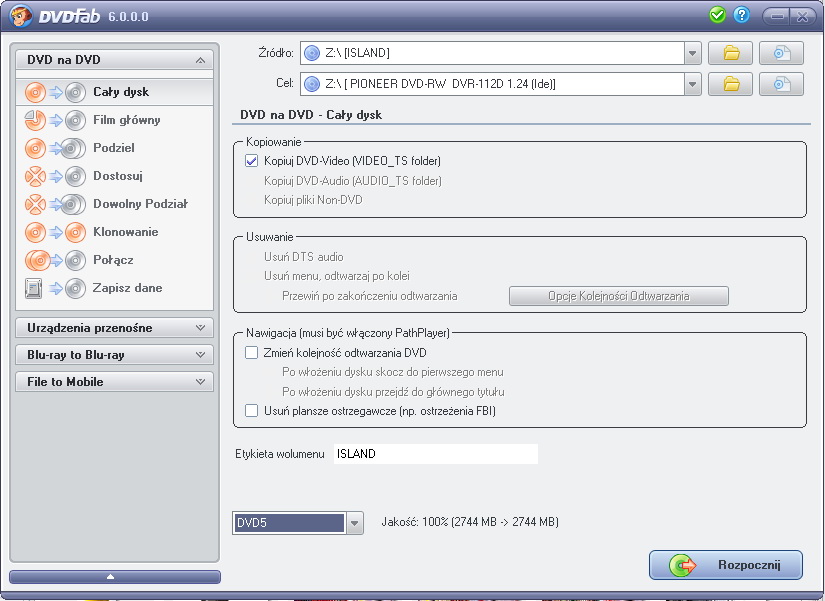Viewport: 825px width, 601px height.
Task: Select Dowolny Podział mode
Action: point(115,204)
